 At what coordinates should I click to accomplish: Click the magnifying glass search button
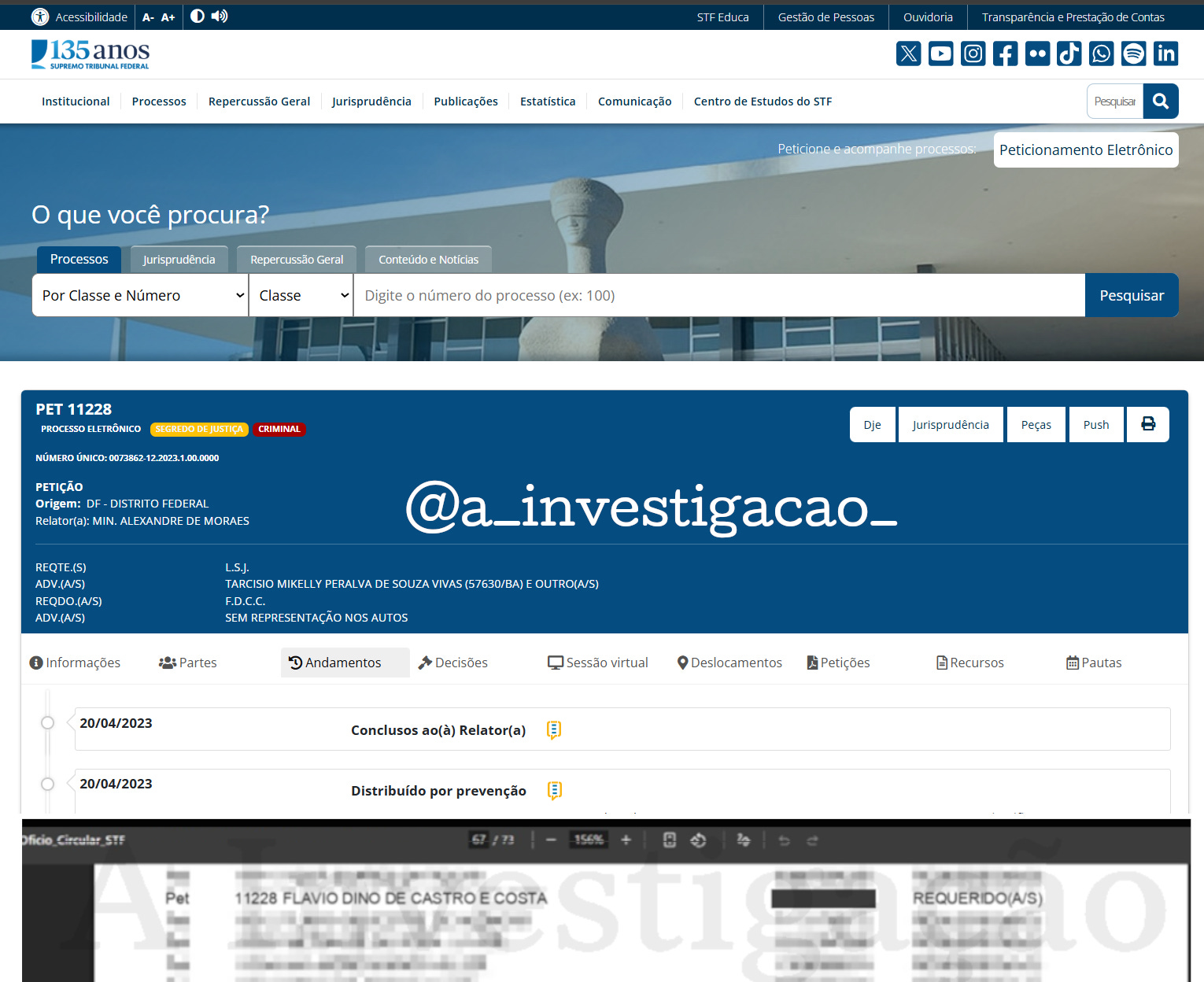click(1161, 102)
